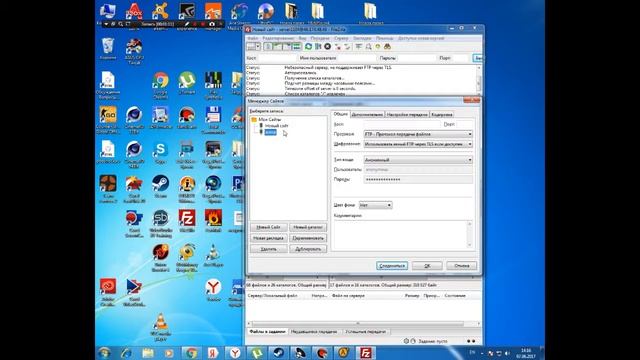
Task: Click VLC media player desktop icon
Action: [160, 327]
